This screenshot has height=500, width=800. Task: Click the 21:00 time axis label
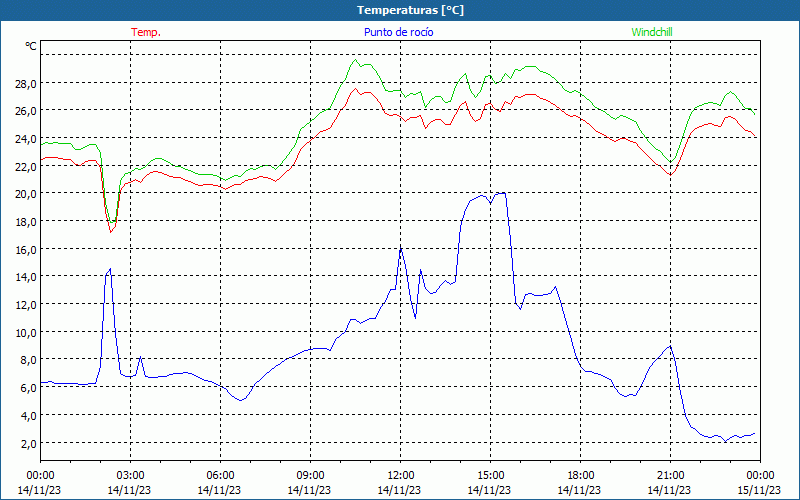[670, 476]
